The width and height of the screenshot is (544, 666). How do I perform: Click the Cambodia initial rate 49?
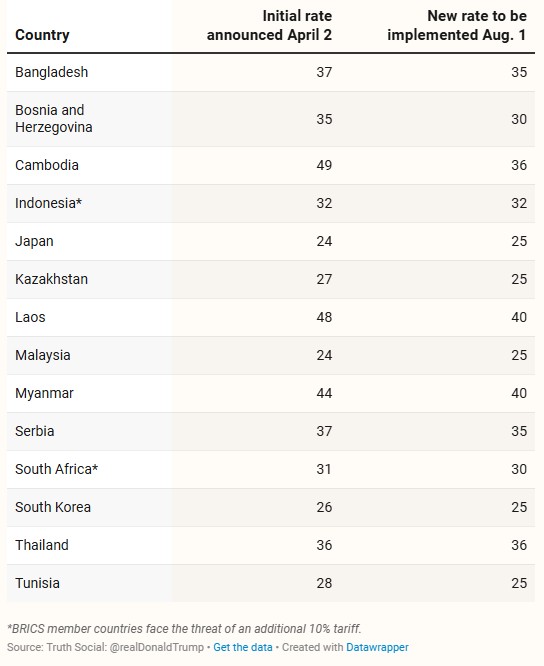point(324,165)
